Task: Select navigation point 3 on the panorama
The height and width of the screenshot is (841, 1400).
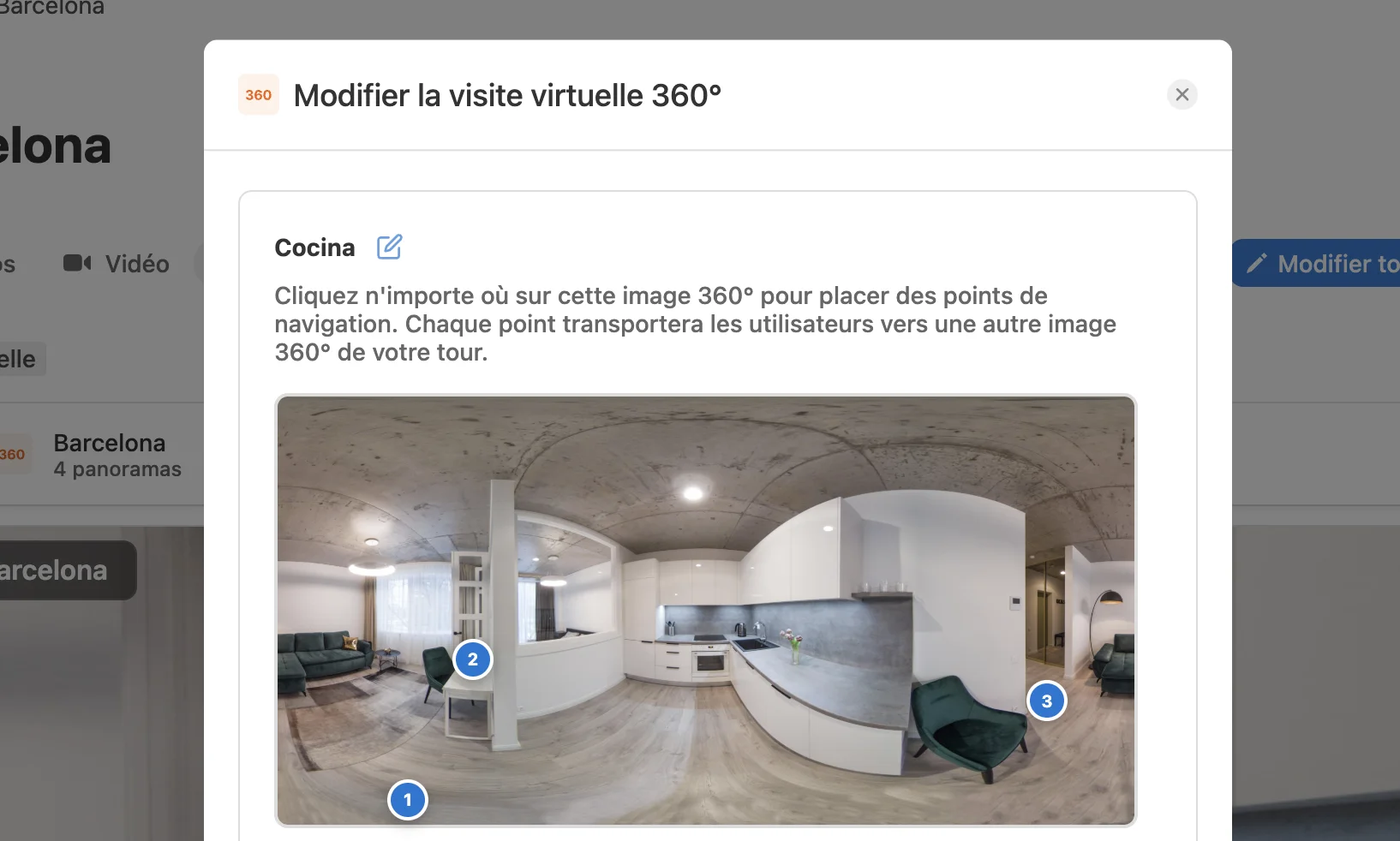Action: 1046,701
